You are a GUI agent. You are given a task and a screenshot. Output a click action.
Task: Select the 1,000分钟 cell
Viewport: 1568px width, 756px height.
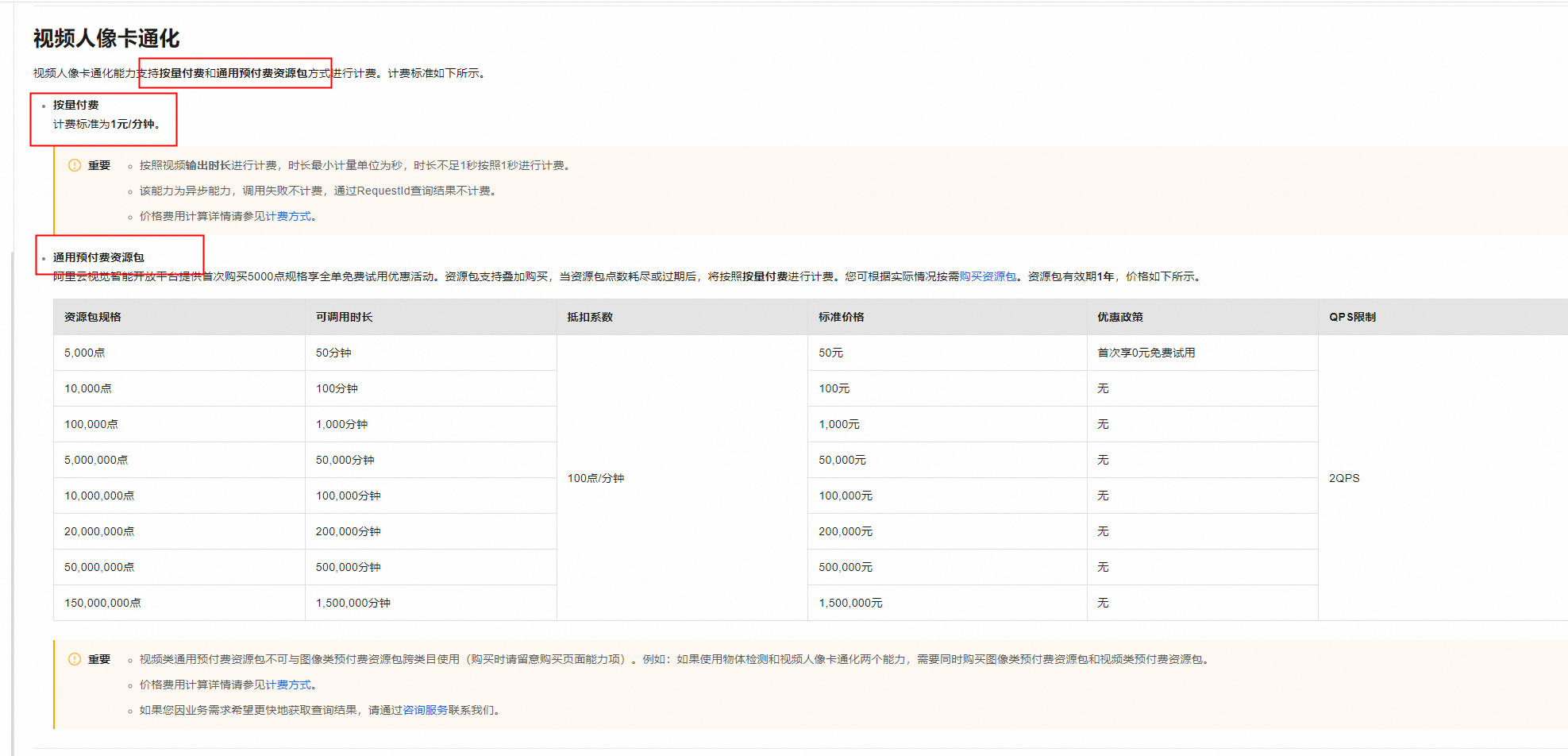431,424
